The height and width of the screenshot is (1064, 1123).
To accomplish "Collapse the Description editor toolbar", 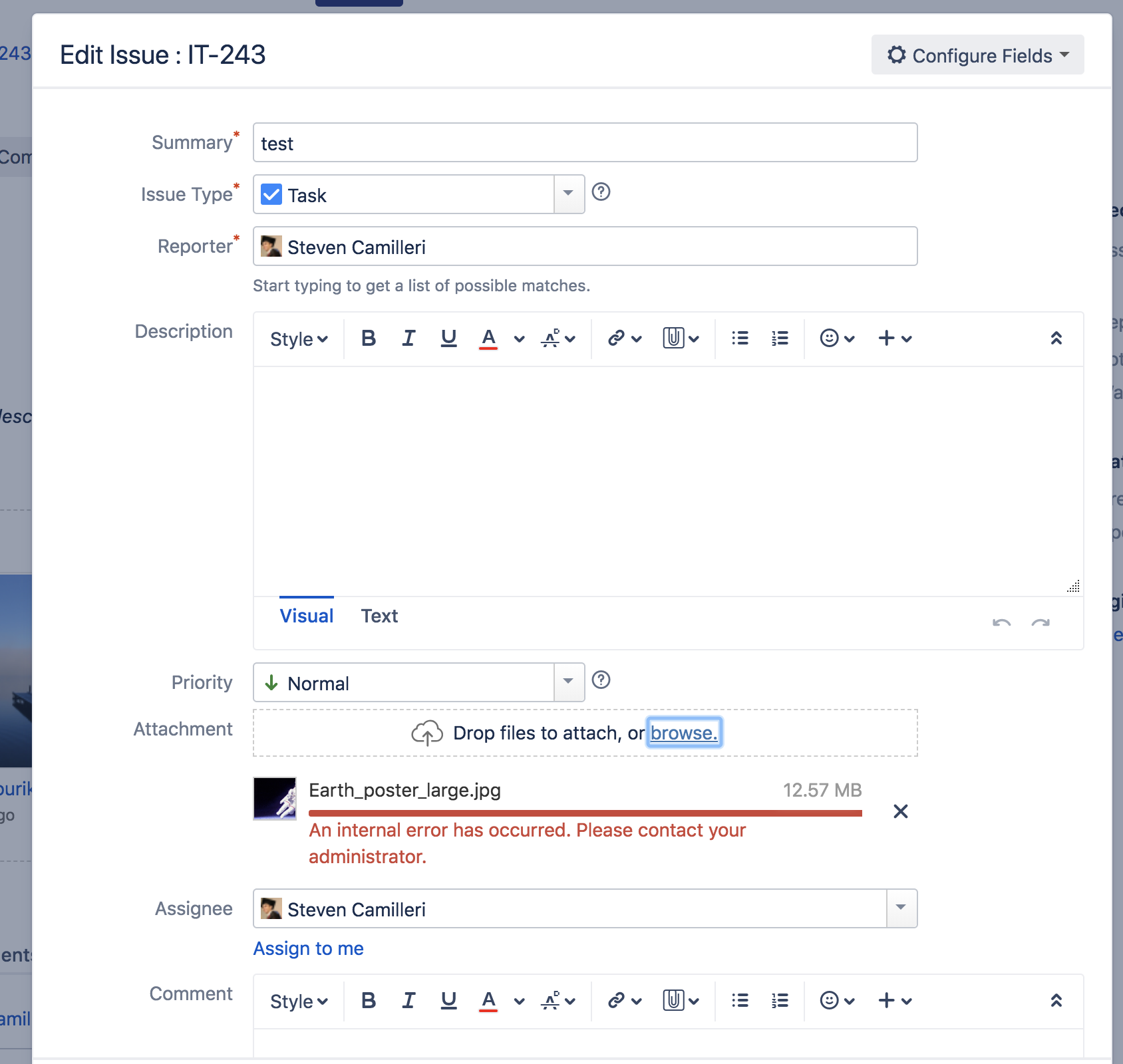I will pyautogui.click(x=1056, y=338).
